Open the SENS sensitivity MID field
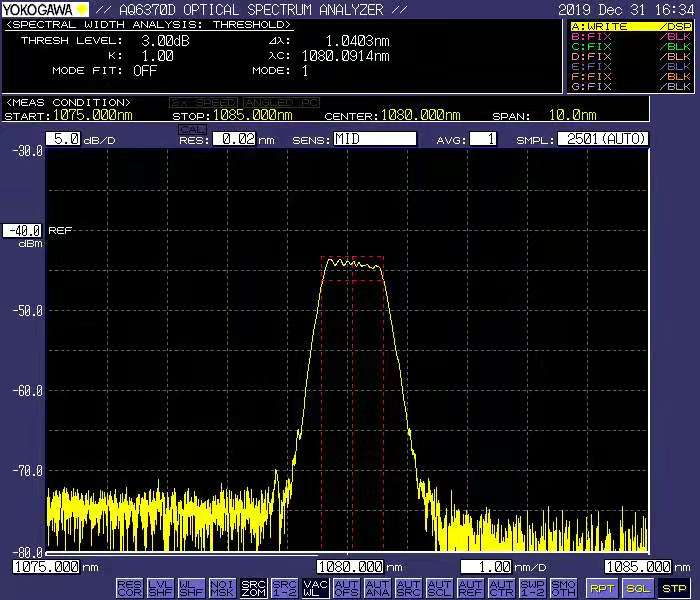The height and width of the screenshot is (600, 700). tap(374, 139)
